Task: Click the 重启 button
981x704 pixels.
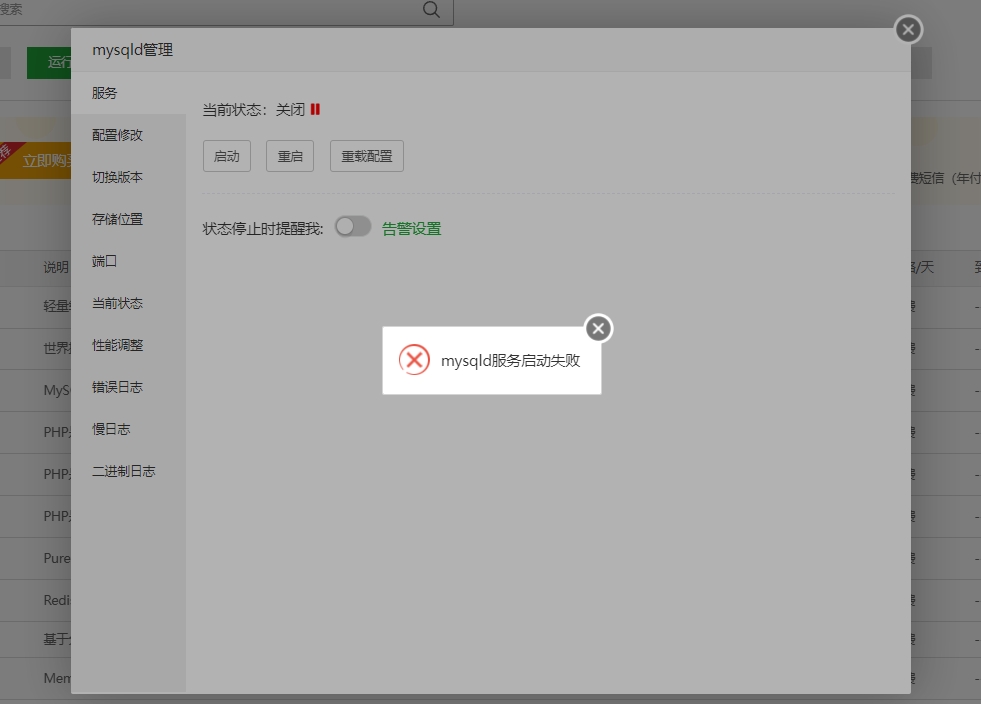Action: click(290, 156)
